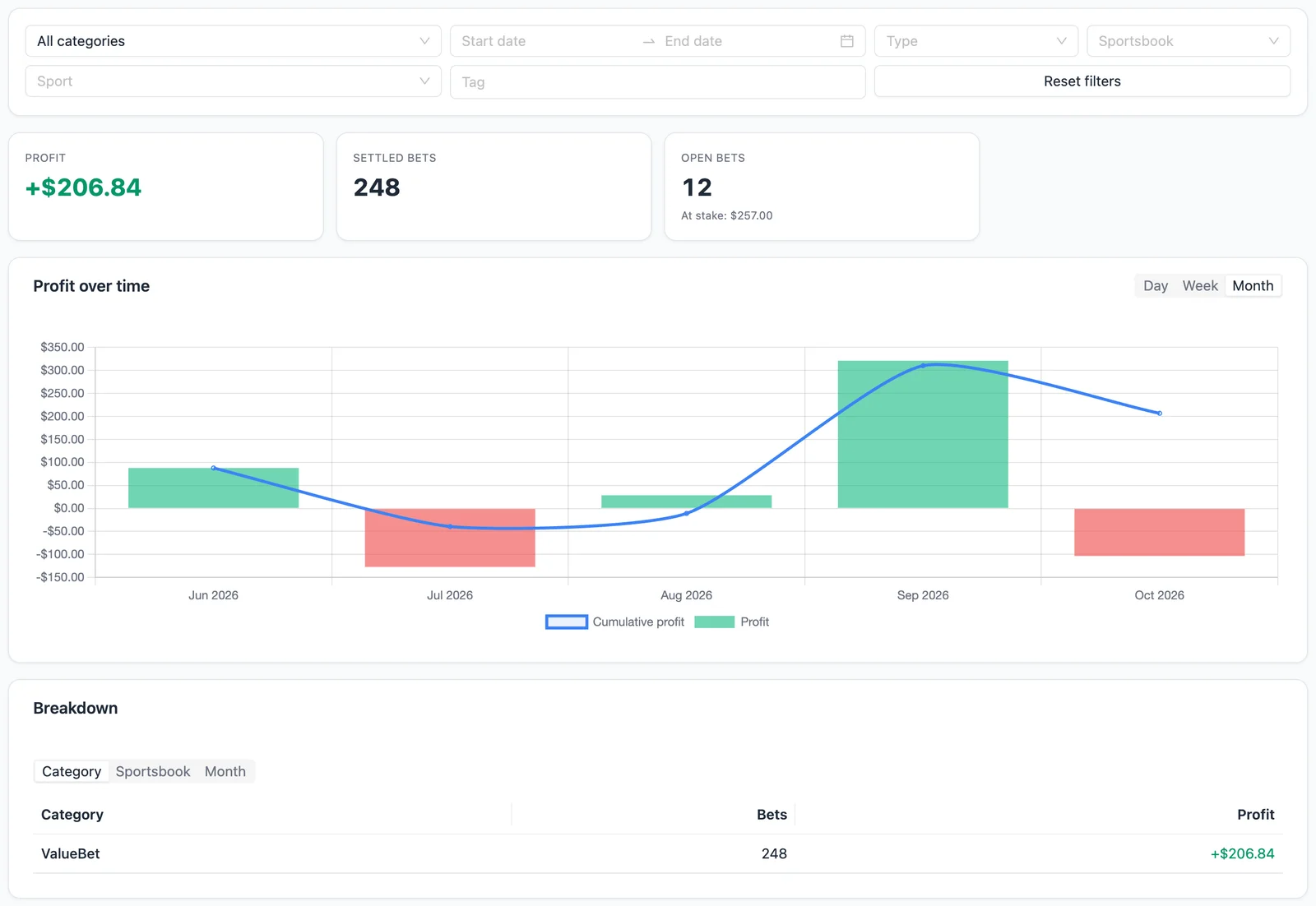Image resolution: width=1316 pixels, height=906 pixels.
Task: Open the Sport filter dropdown
Action: [233, 81]
